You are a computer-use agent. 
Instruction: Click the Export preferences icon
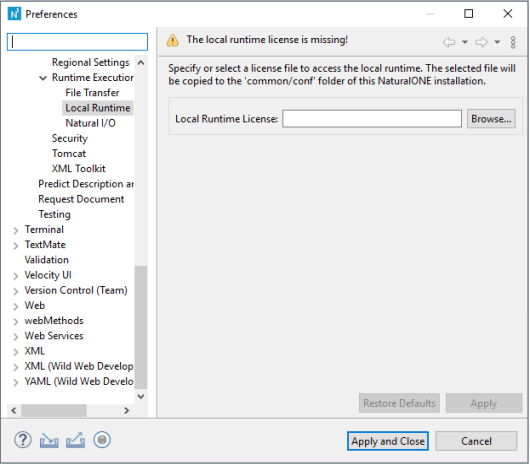(75, 440)
